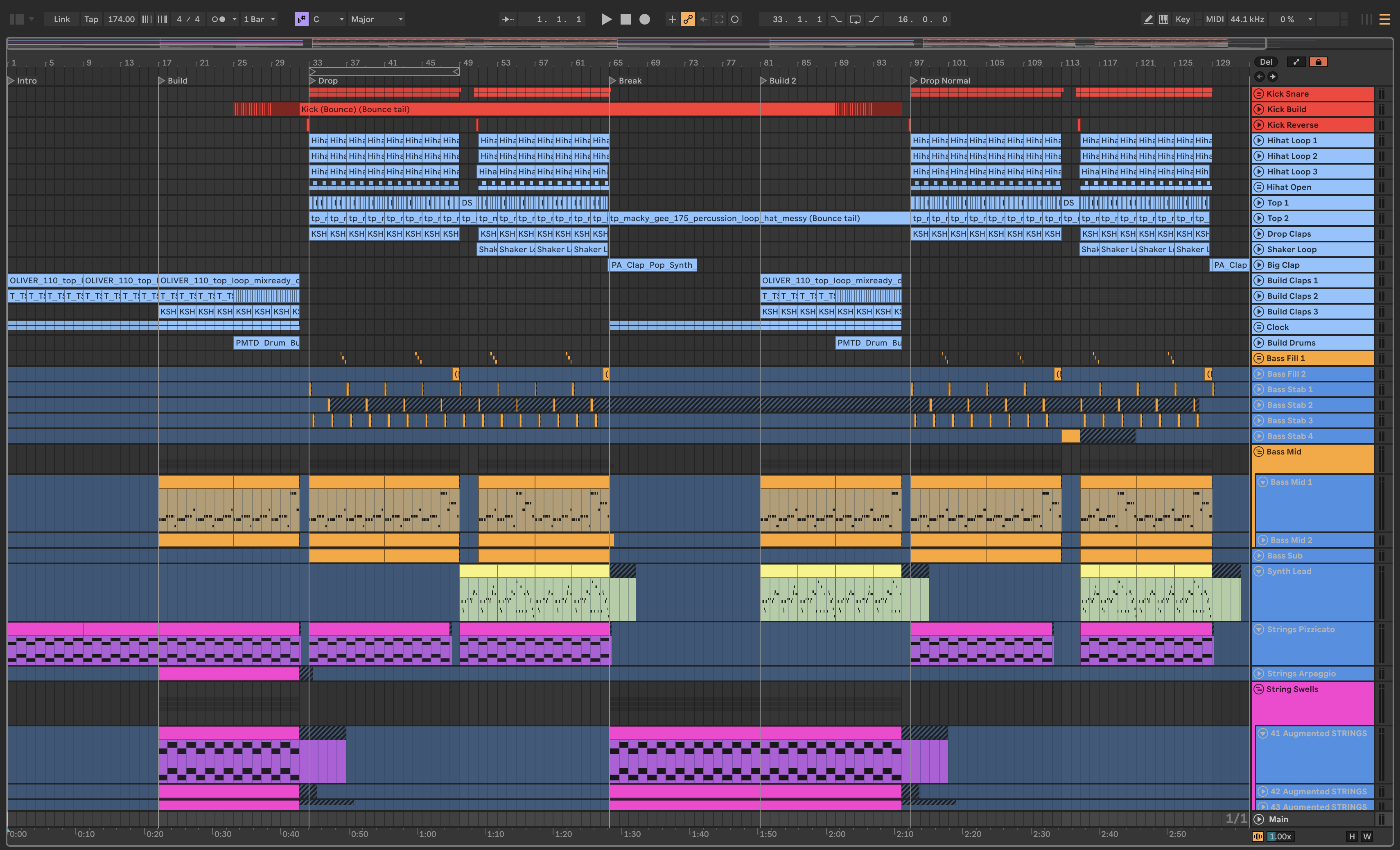1400x850 pixels.
Task: Unfold the Bass Mid 1 track
Action: (1263, 482)
